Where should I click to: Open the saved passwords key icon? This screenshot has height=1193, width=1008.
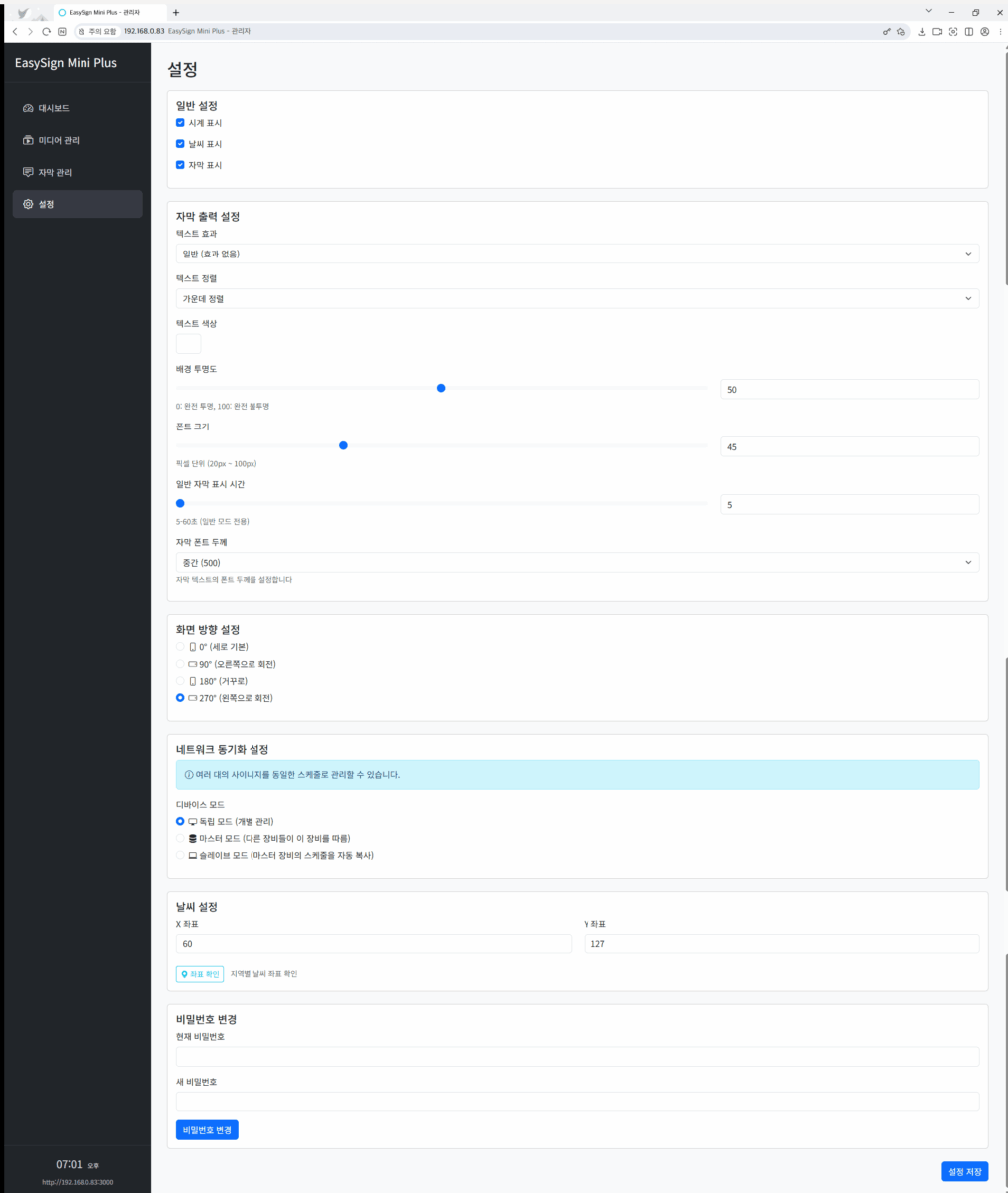coord(887,32)
